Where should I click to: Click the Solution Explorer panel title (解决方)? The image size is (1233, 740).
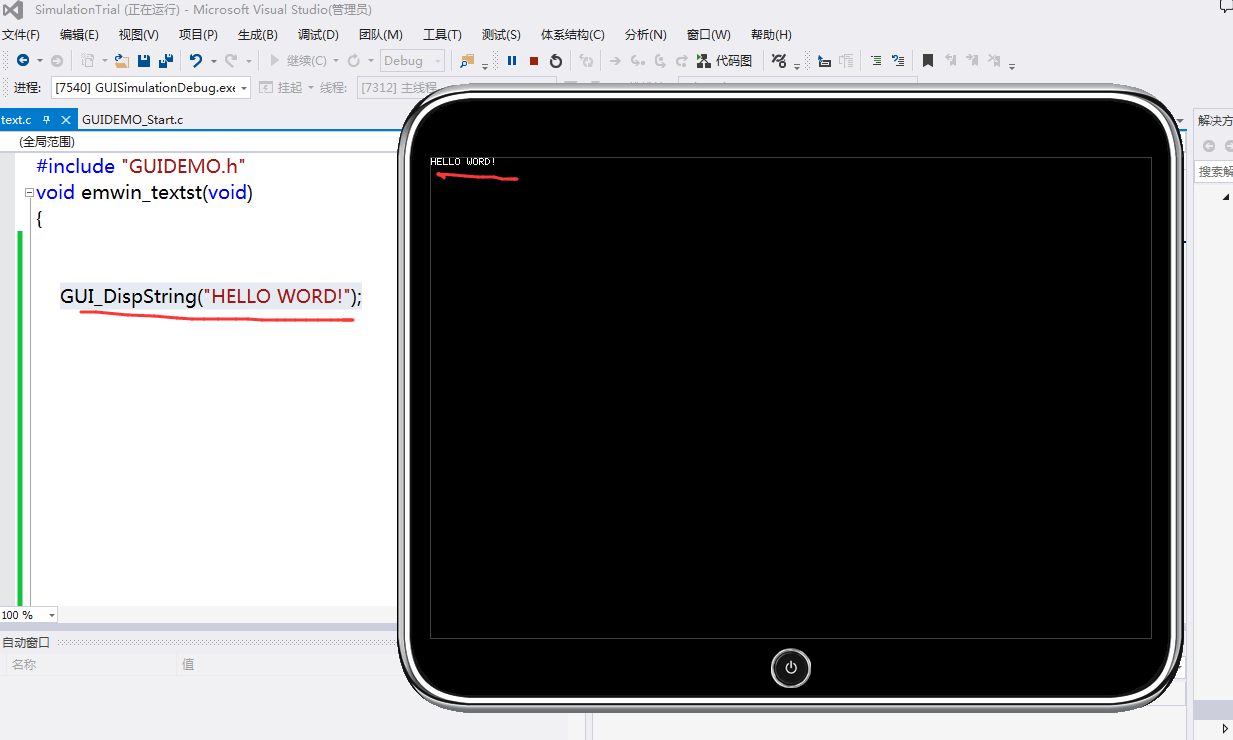[x=1215, y=120]
